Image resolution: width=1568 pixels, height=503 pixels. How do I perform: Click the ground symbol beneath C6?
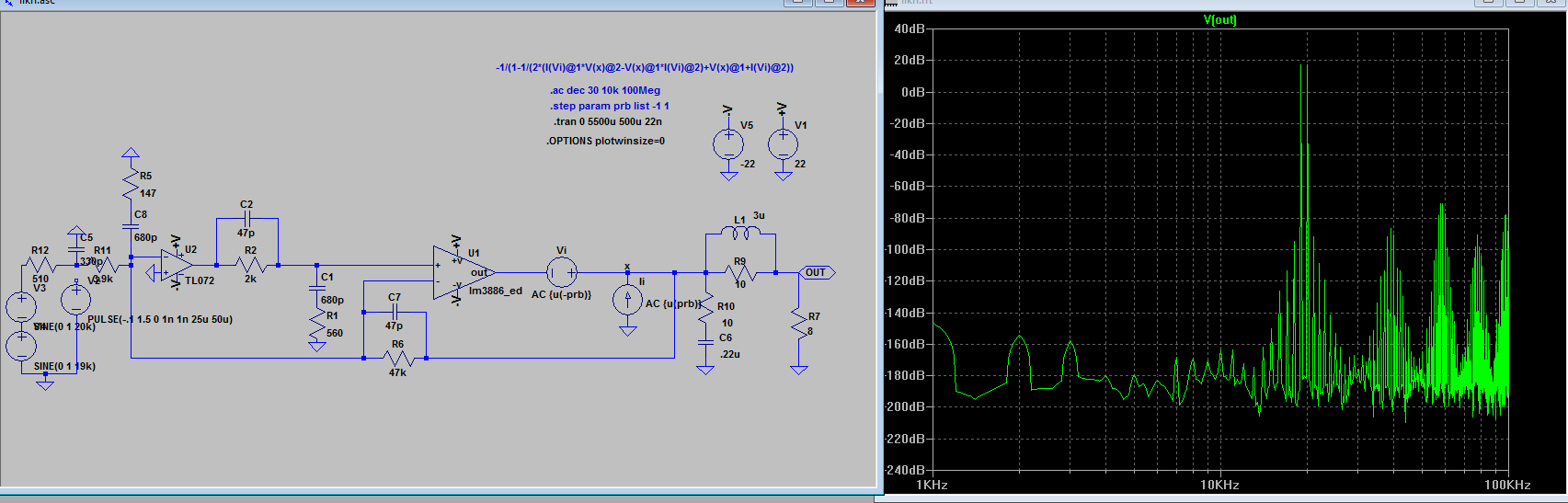(x=705, y=370)
